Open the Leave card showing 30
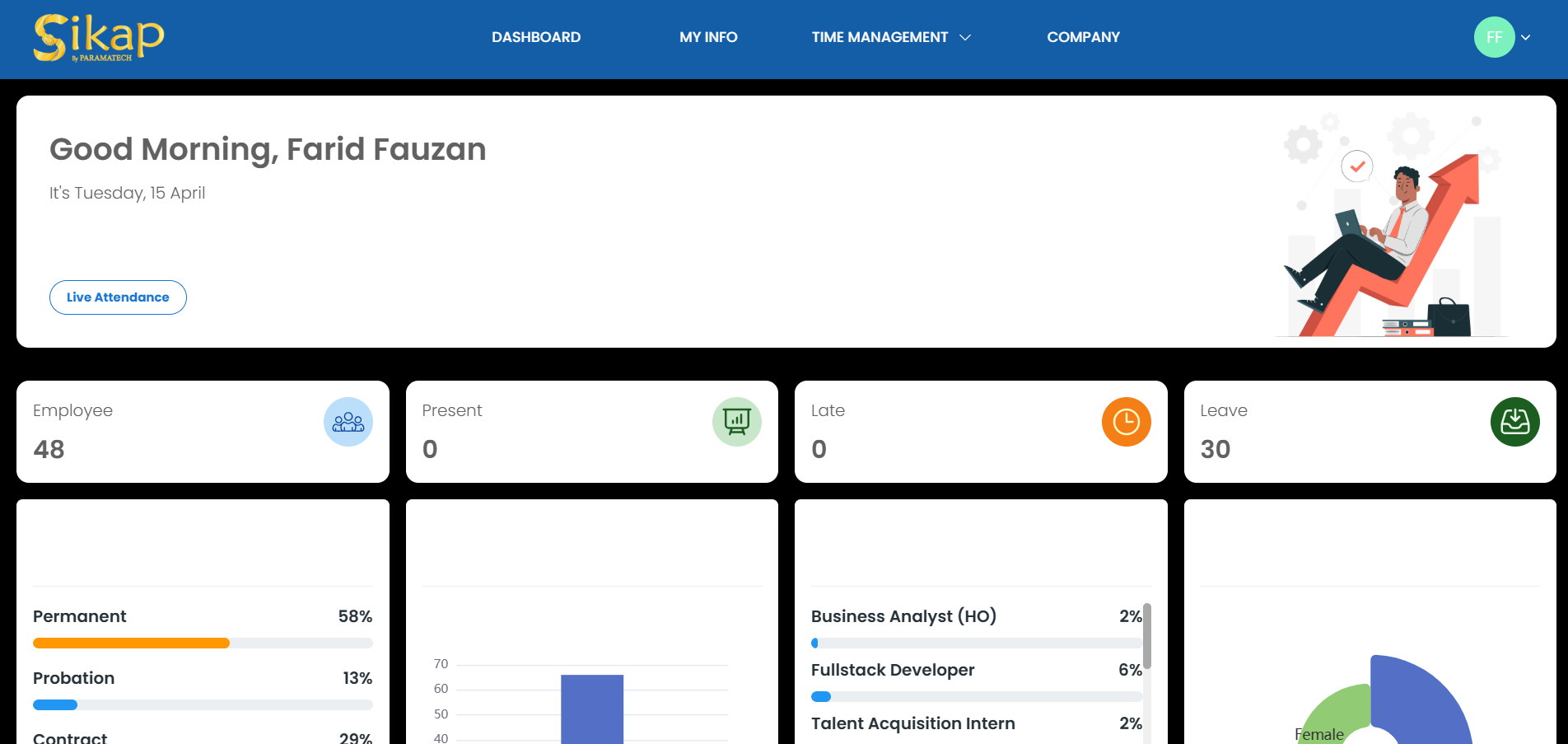1568x744 pixels. click(1370, 432)
